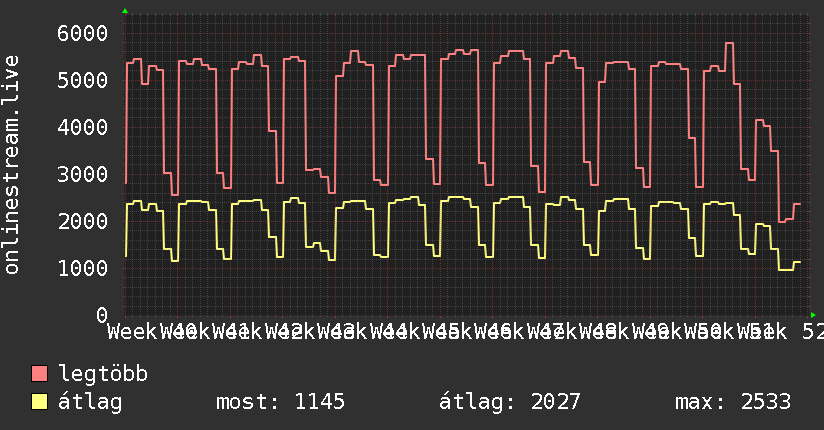This screenshot has height=430, width=824.
Task: Click the 3000 y-axis label
Action: (x=82, y=174)
